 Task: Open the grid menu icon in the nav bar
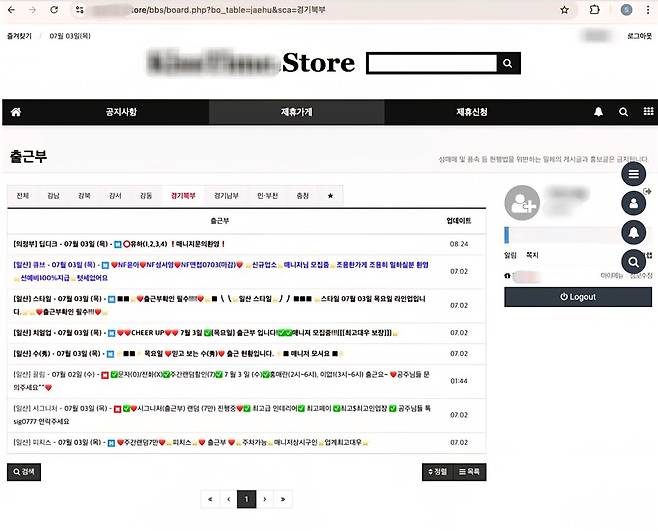coord(648,111)
